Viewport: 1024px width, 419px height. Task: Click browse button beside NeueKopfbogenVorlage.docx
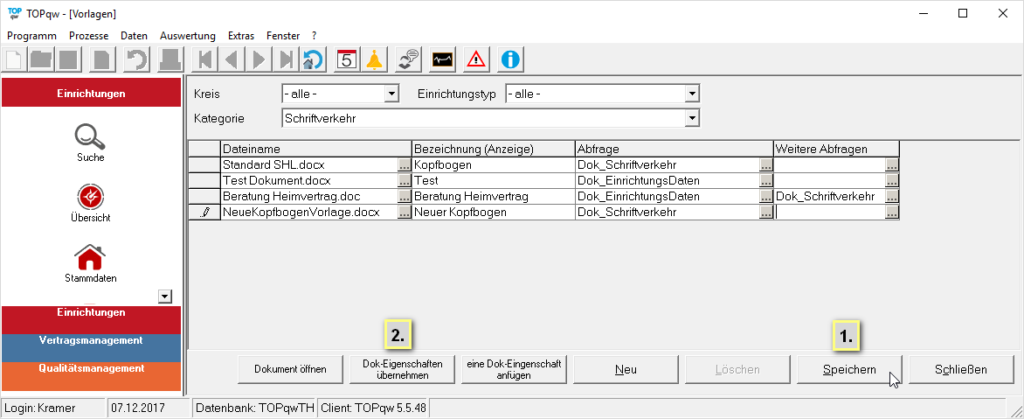pyautogui.click(x=404, y=213)
